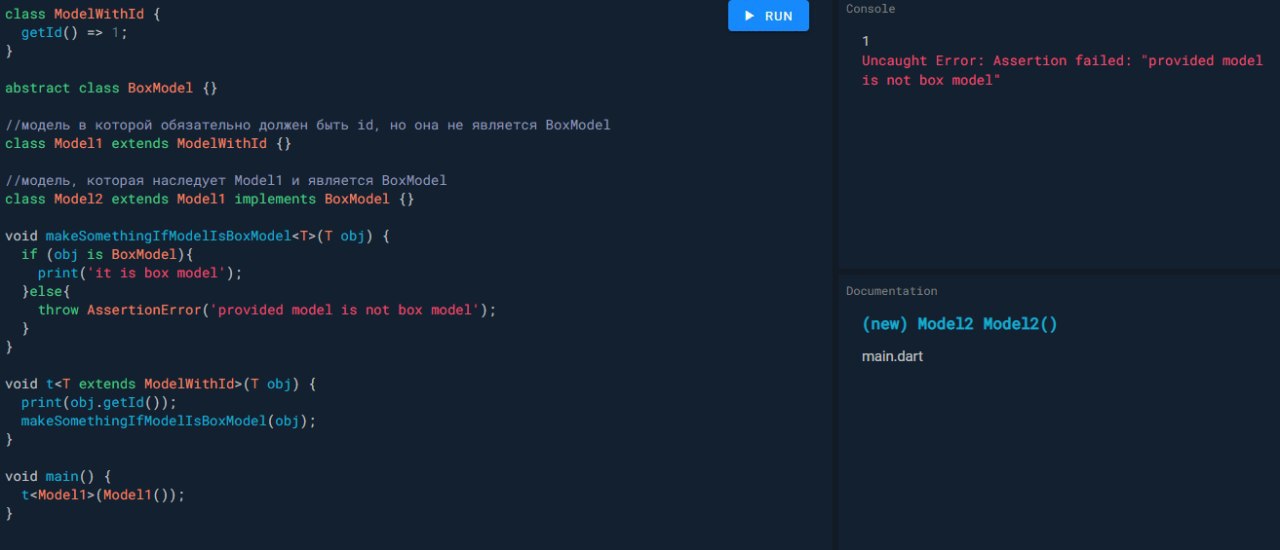The height and width of the screenshot is (550, 1280).
Task: Click 'abstract class BoxModel {}' line
Action: pyautogui.click(x=111, y=88)
